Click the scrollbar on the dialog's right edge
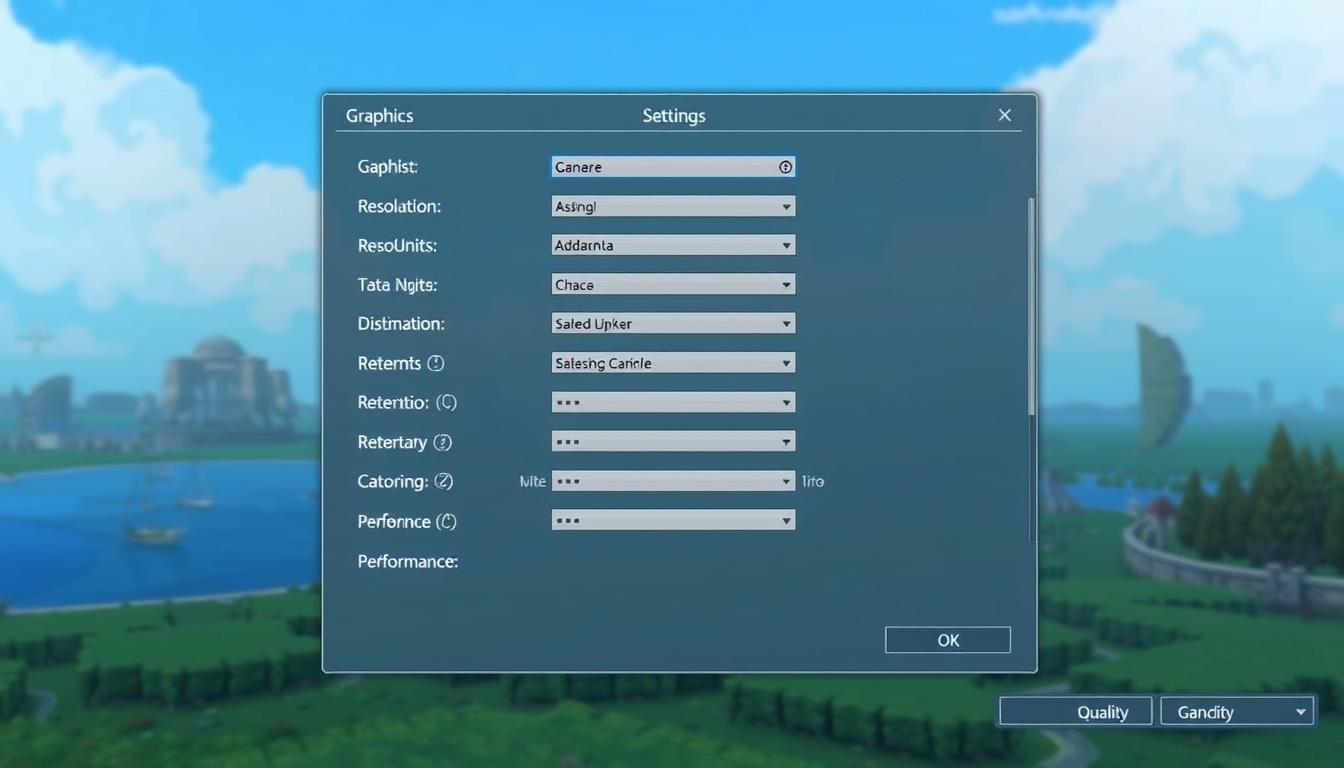The width and height of the screenshot is (1344, 768). [x=1029, y=300]
